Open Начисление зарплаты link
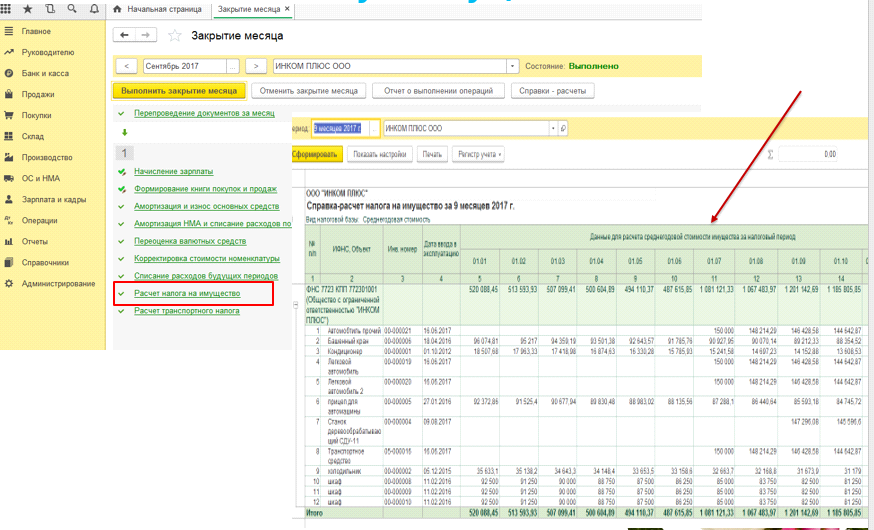Viewport: 874px width, 530px height. [173, 172]
